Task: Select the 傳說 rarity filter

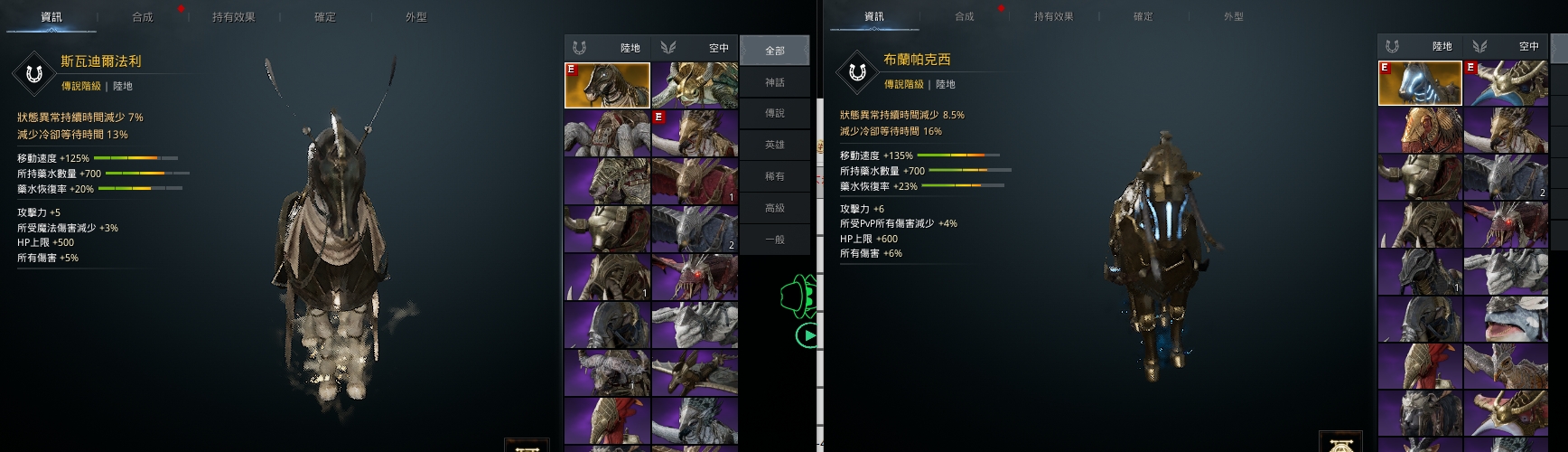Action: pyautogui.click(x=774, y=113)
